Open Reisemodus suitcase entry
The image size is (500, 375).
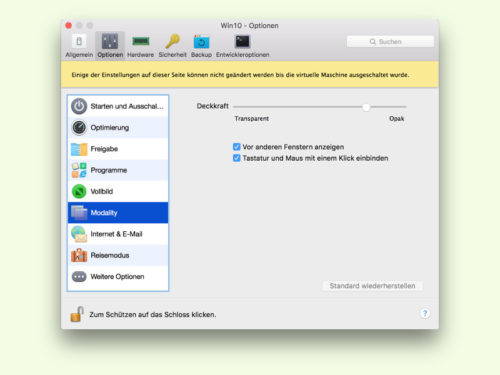tap(118, 255)
